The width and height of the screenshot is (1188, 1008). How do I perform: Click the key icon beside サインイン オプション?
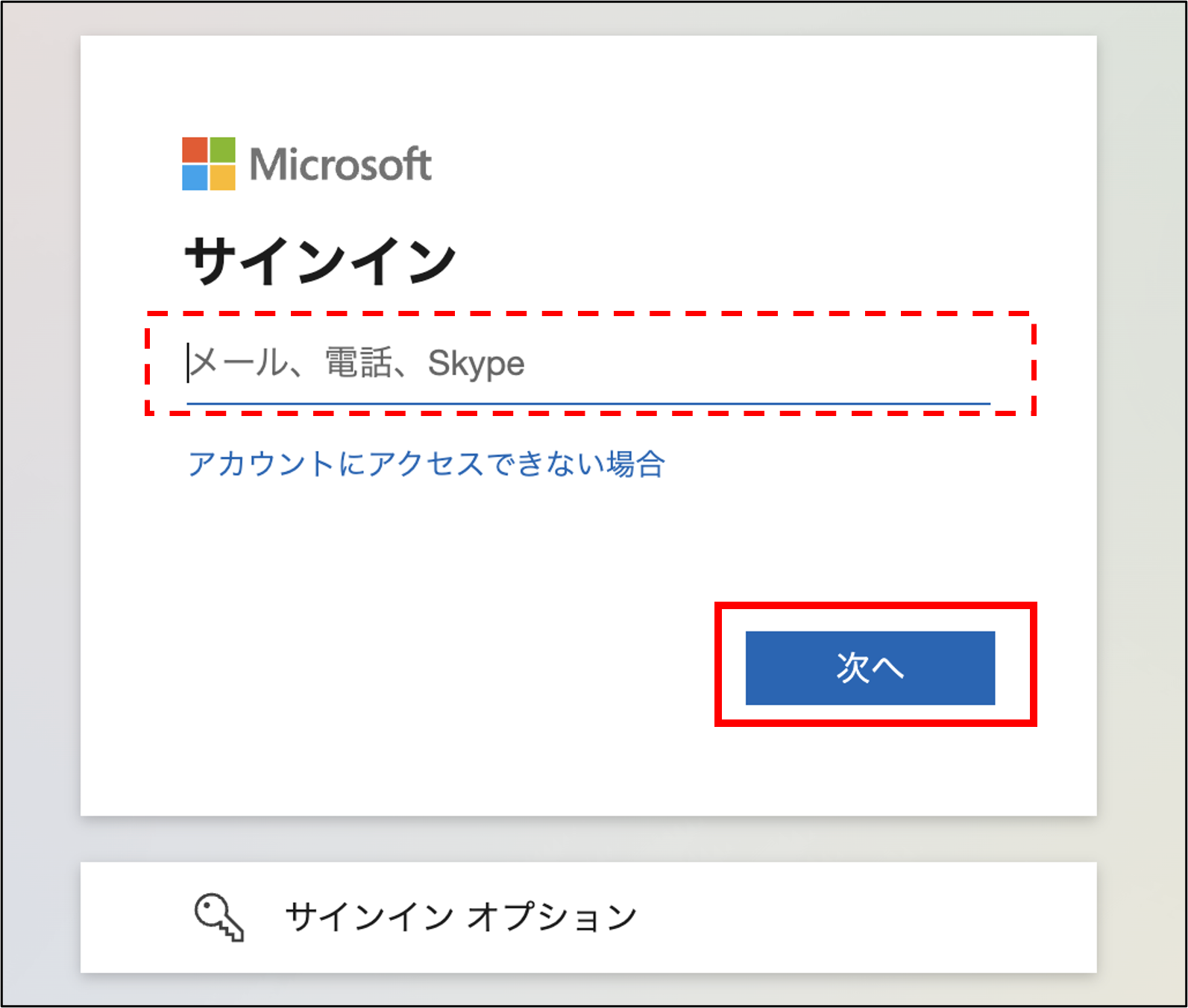[219, 916]
